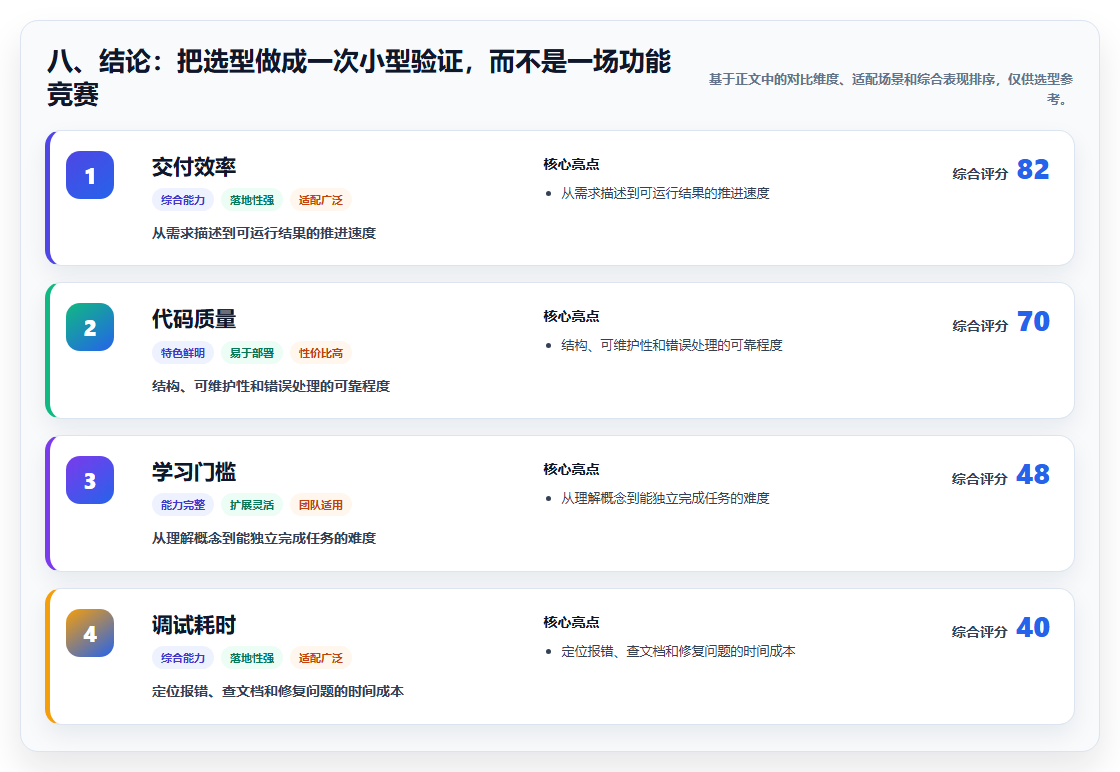Image resolution: width=1120 pixels, height=772 pixels.
Task: Click the score value 70
Action: point(1033,322)
